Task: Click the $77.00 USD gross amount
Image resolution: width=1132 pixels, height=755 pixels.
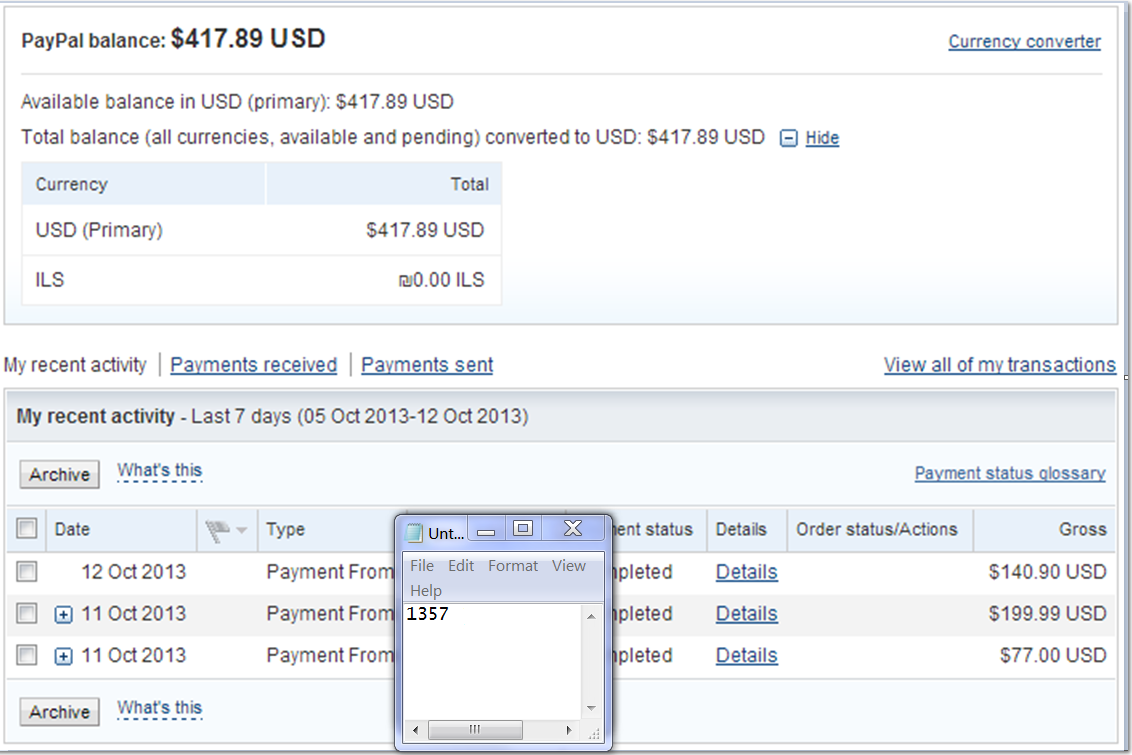Action: coord(1053,655)
